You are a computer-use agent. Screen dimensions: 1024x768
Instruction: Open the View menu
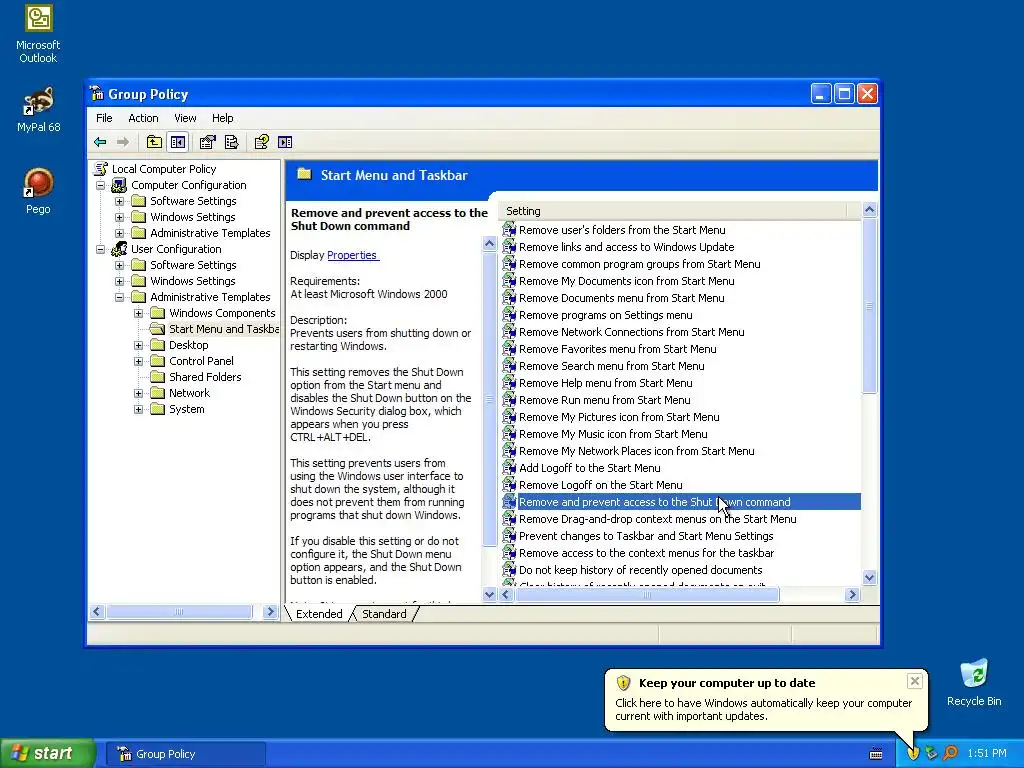click(x=185, y=118)
